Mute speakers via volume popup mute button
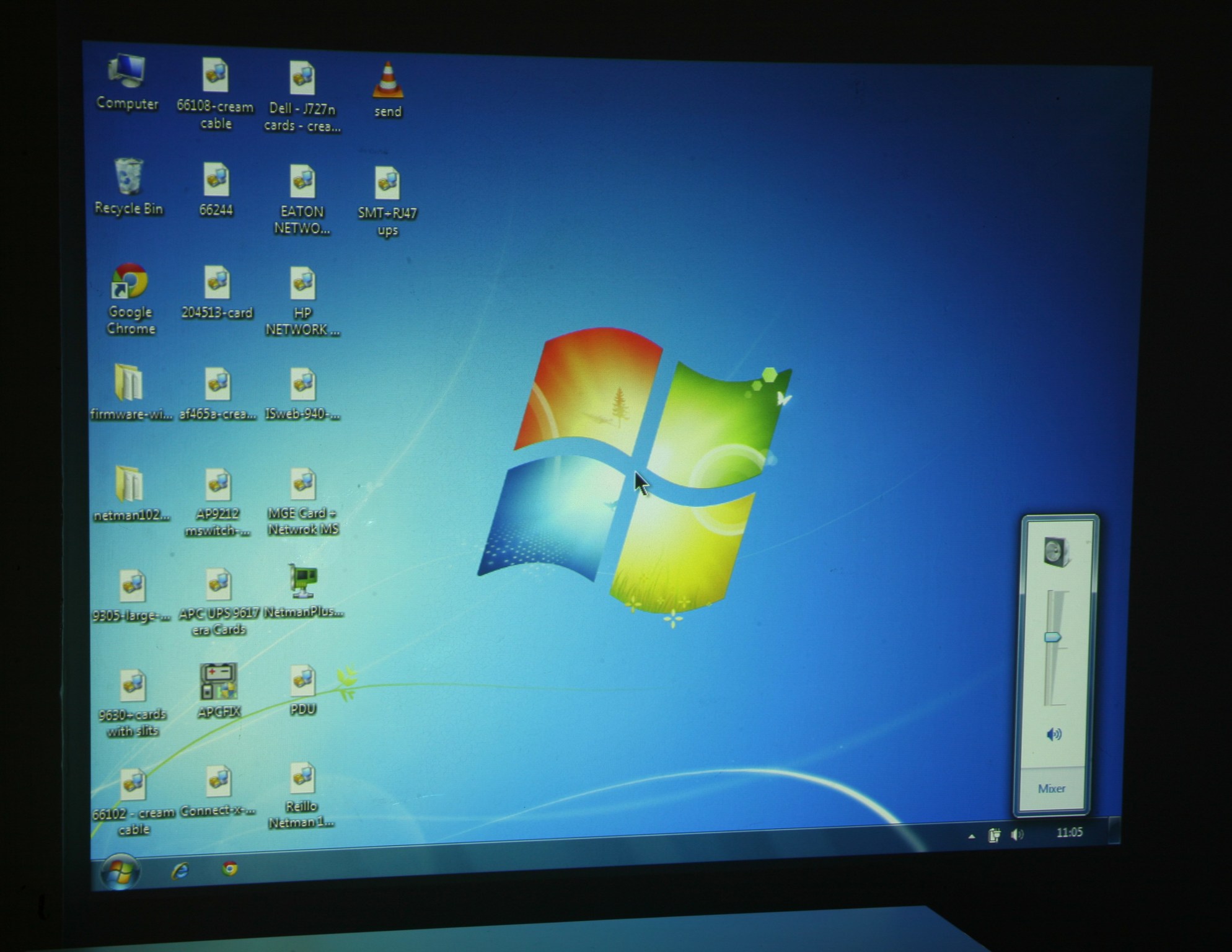The image size is (1232, 952). (1054, 734)
